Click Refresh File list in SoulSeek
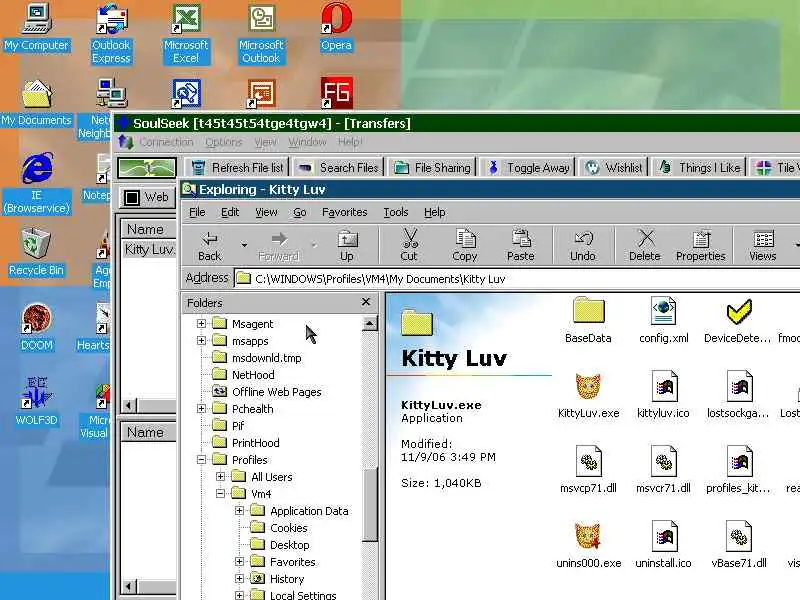Screen dimensions: 800x600 pyautogui.click(x=237, y=167)
